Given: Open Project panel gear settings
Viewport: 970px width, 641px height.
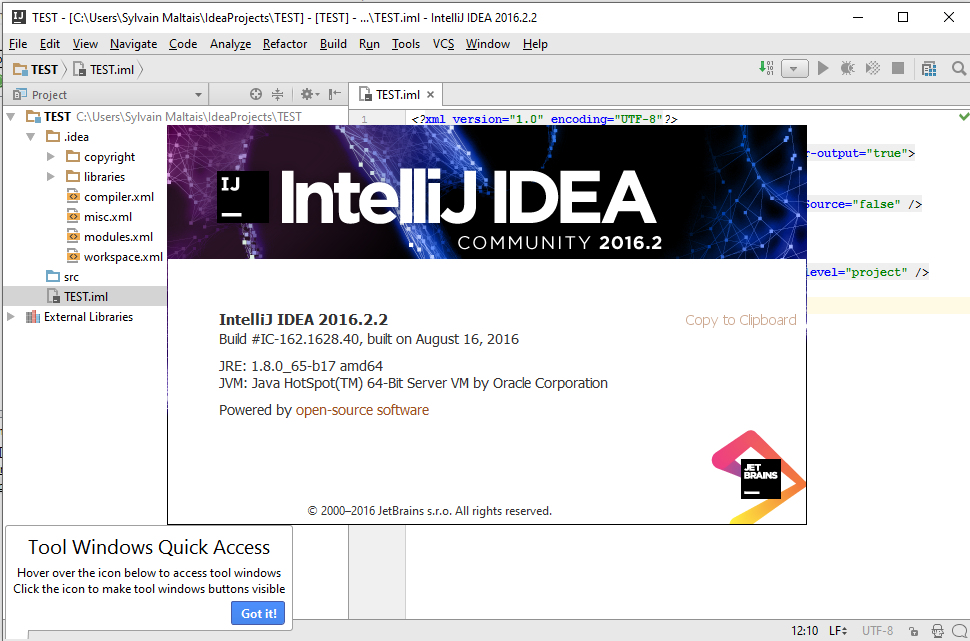Looking at the screenshot, I should click(x=309, y=94).
